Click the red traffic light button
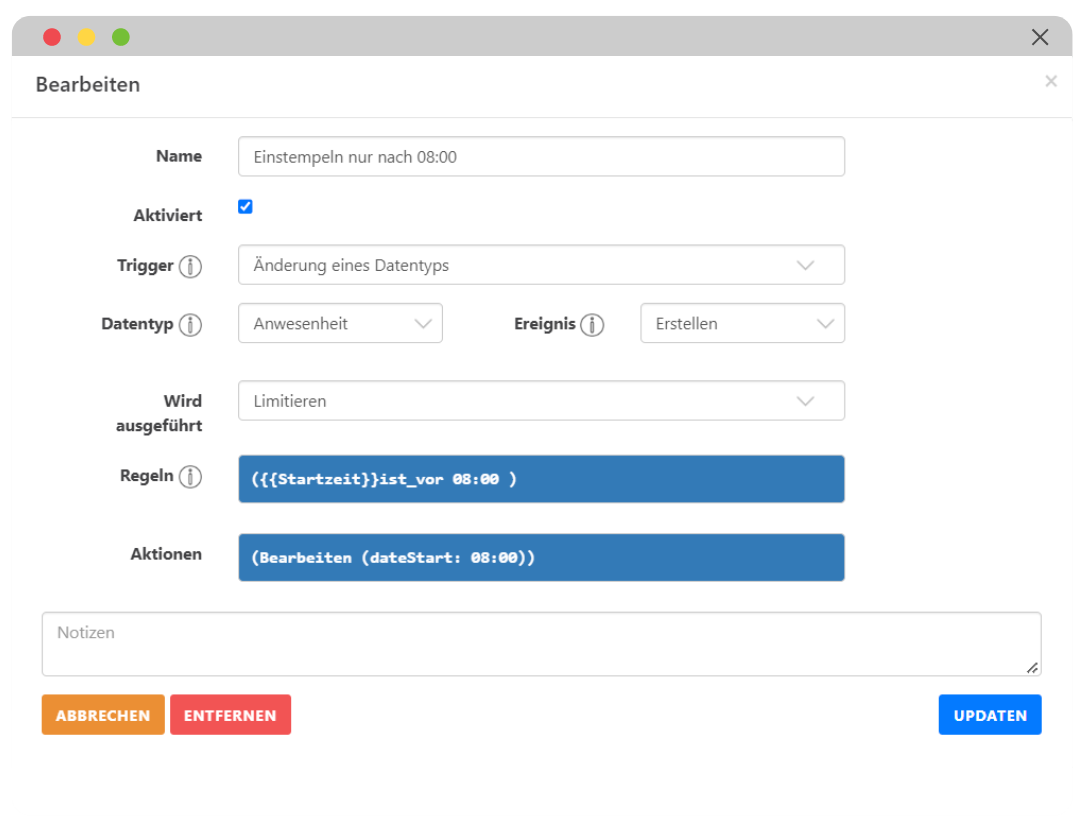The width and height of the screenshot is (1079, 823). 51,36
